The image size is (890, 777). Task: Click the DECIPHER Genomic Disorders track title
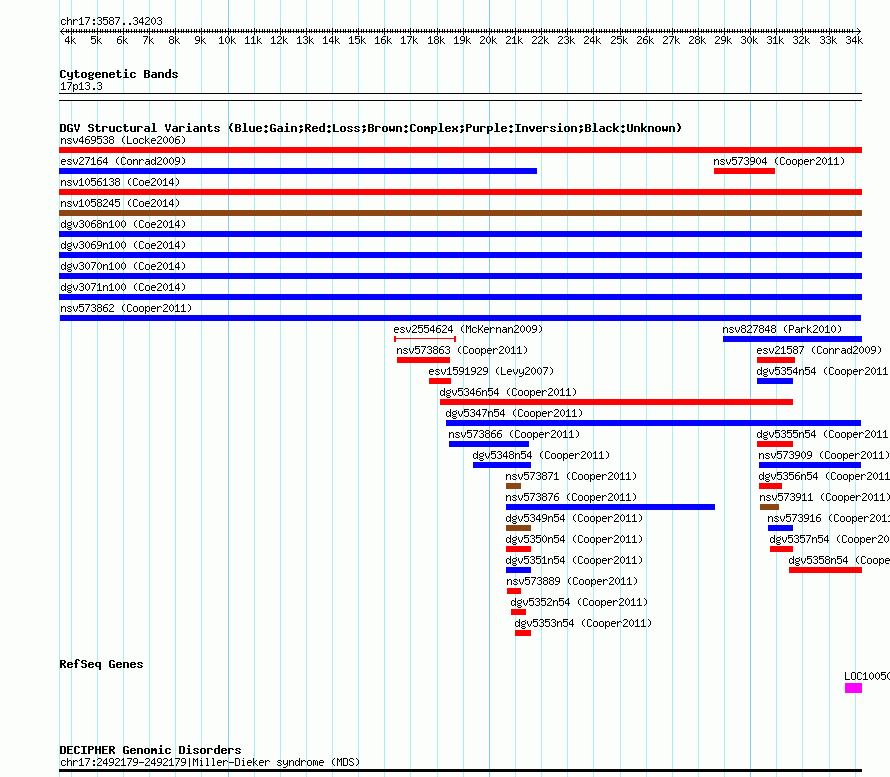150,750
